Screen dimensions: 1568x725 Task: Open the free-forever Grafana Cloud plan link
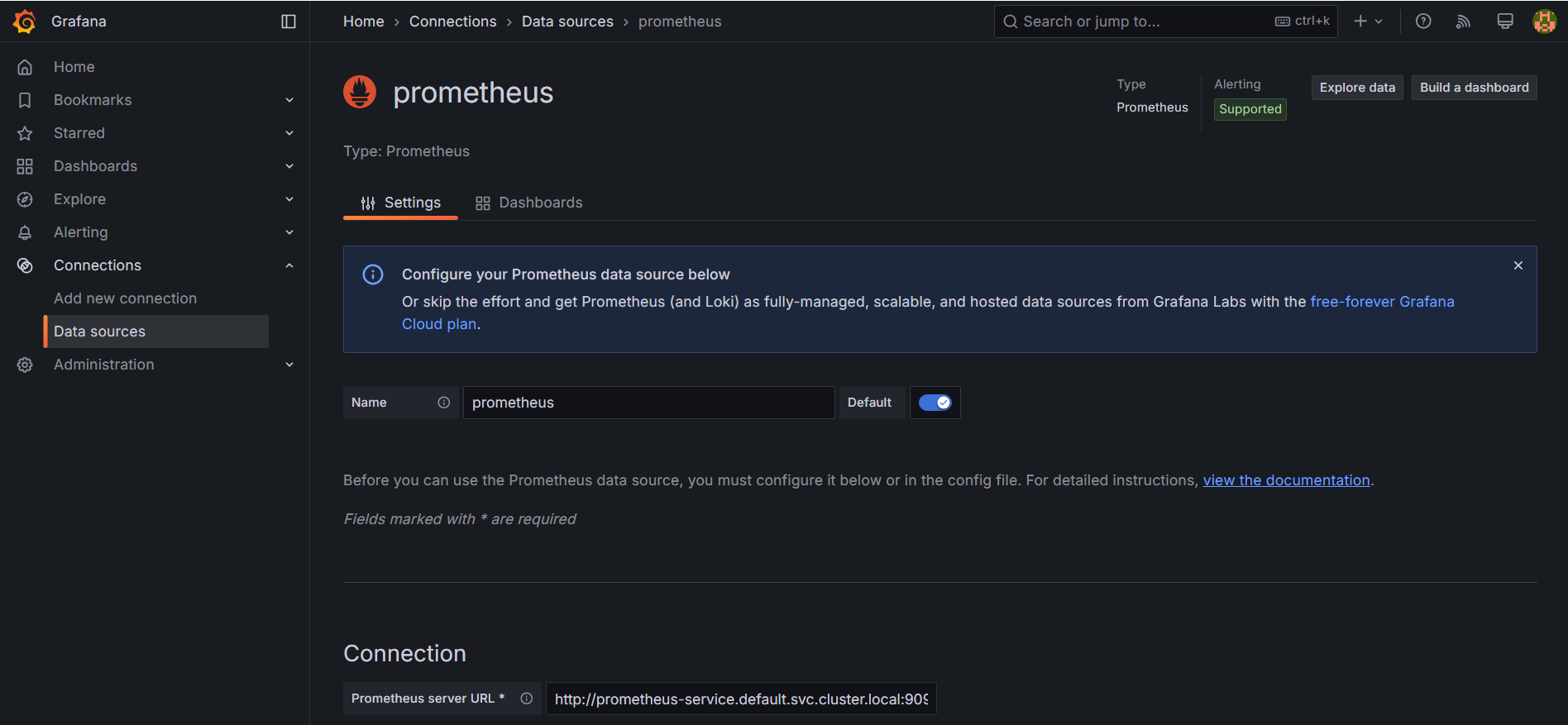[x=1382, y=302]
